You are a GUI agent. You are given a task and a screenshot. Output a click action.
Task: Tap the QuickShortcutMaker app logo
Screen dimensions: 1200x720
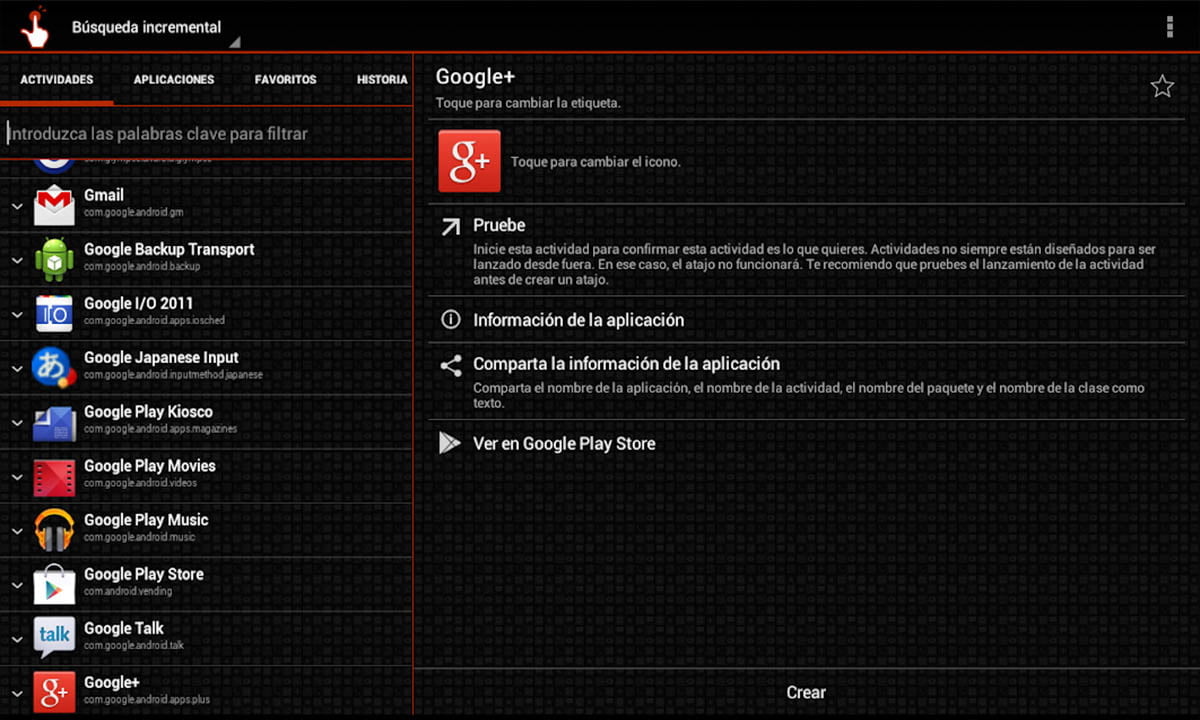[x=34, y=27]
